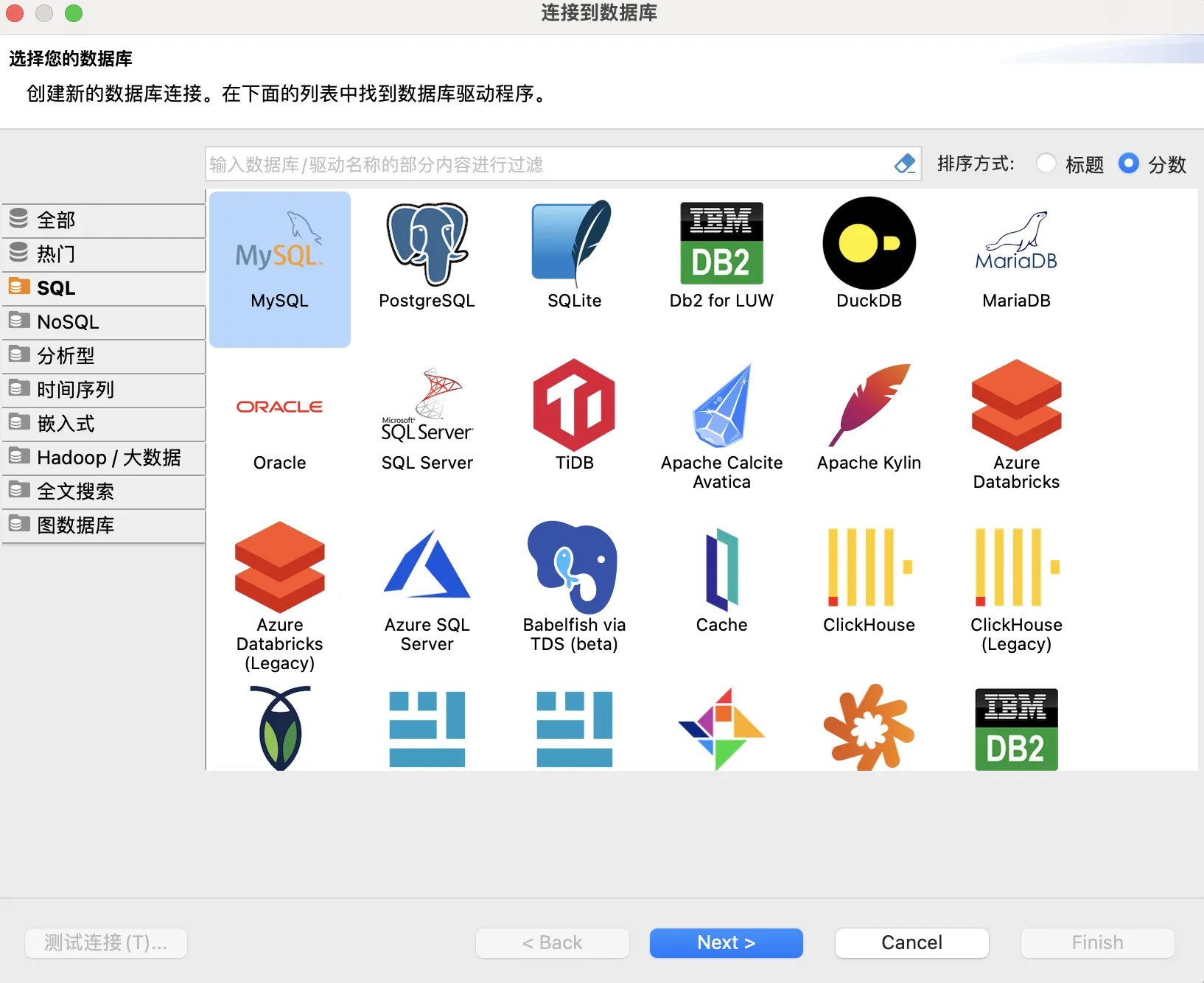Select the beetle-shaped database icon in bottom row
Image resolution: width=1204 pixels, height=983 pixels.
pyautogui.click(x=280, y=728)
